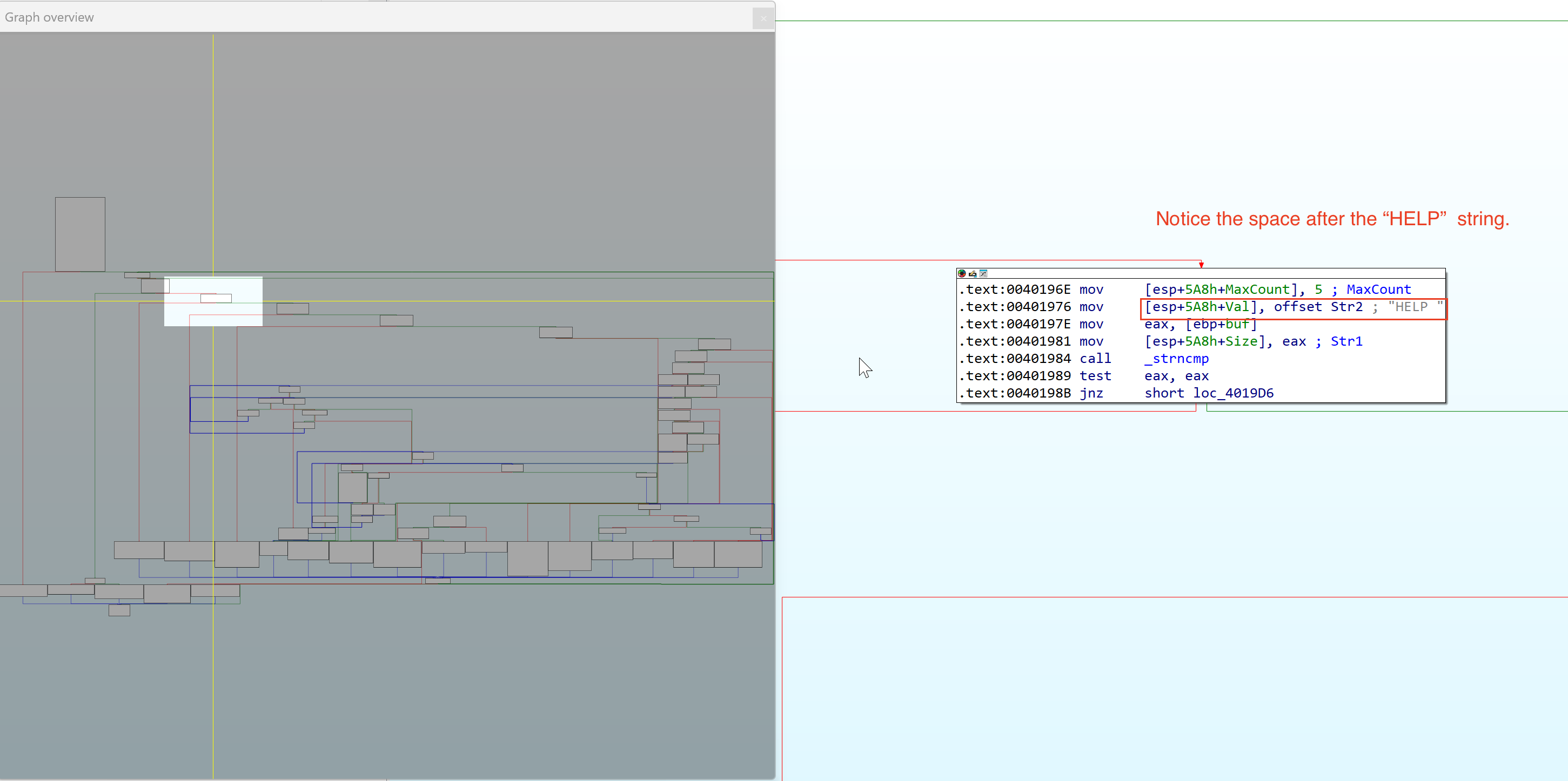The image size is (1568, 781).
Task: Click the Graph overview title bar
Action: coord(365,17)
